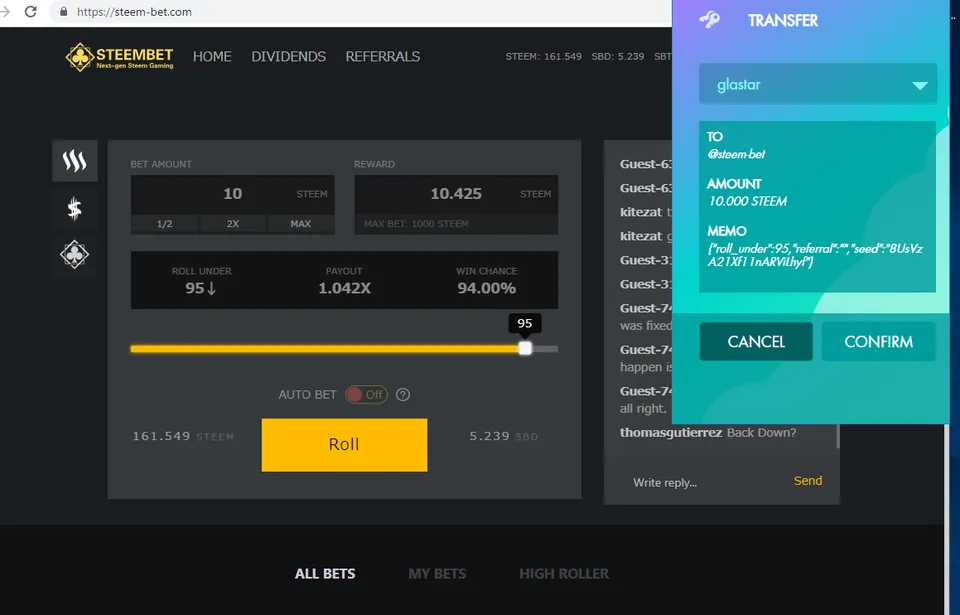Click the browser address bar URL
The height and width of the screenshot is (615, 960).
(x=134, y=12)
